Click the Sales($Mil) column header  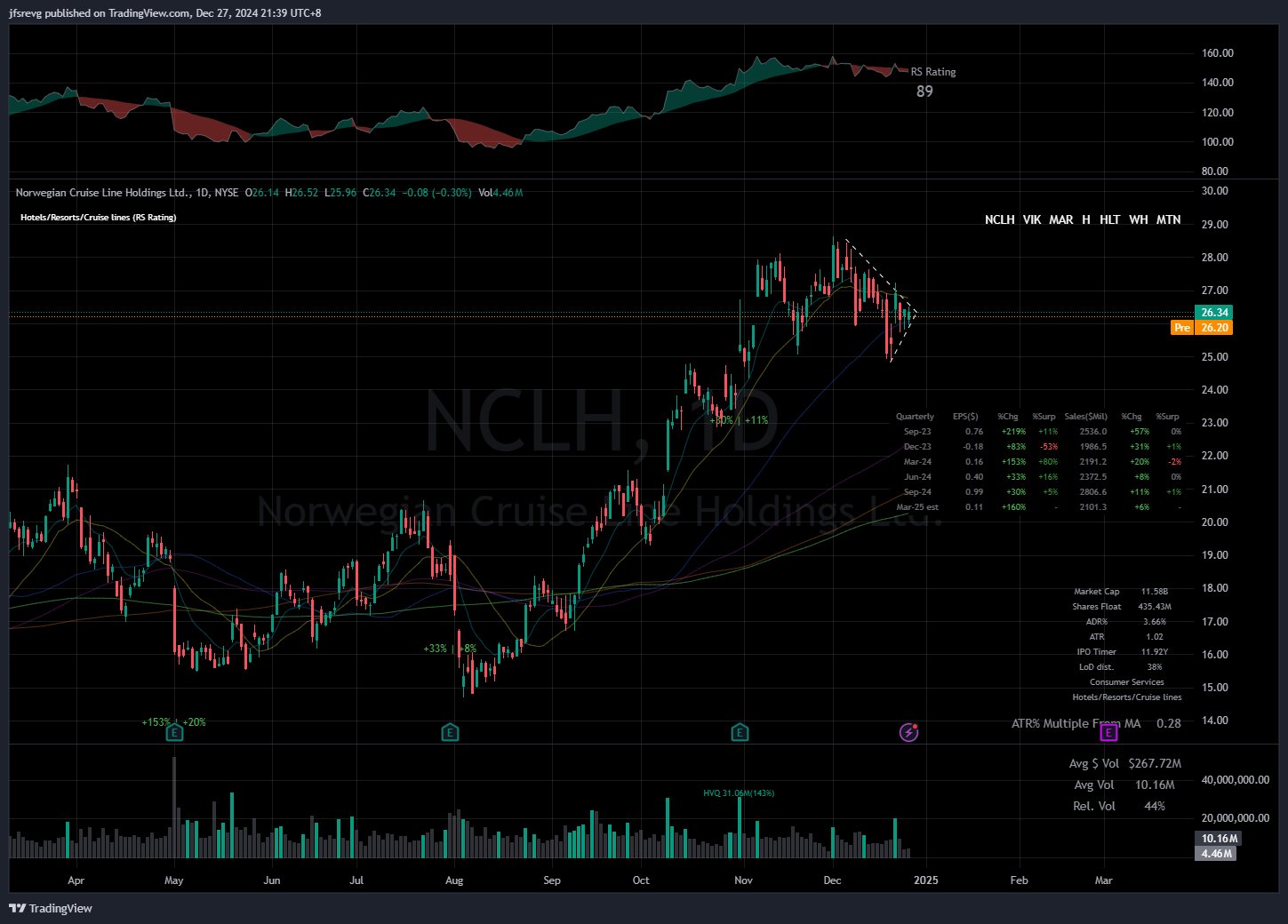(x=1085, y=417)
